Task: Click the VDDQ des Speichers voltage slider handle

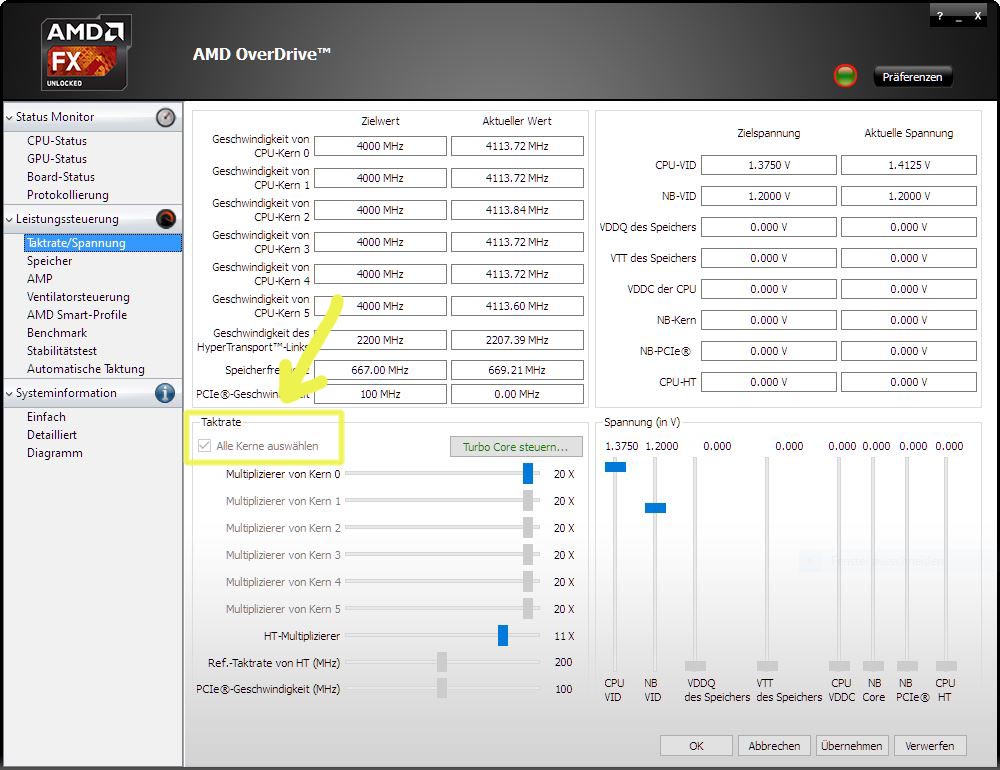Action: pos(695,666)
